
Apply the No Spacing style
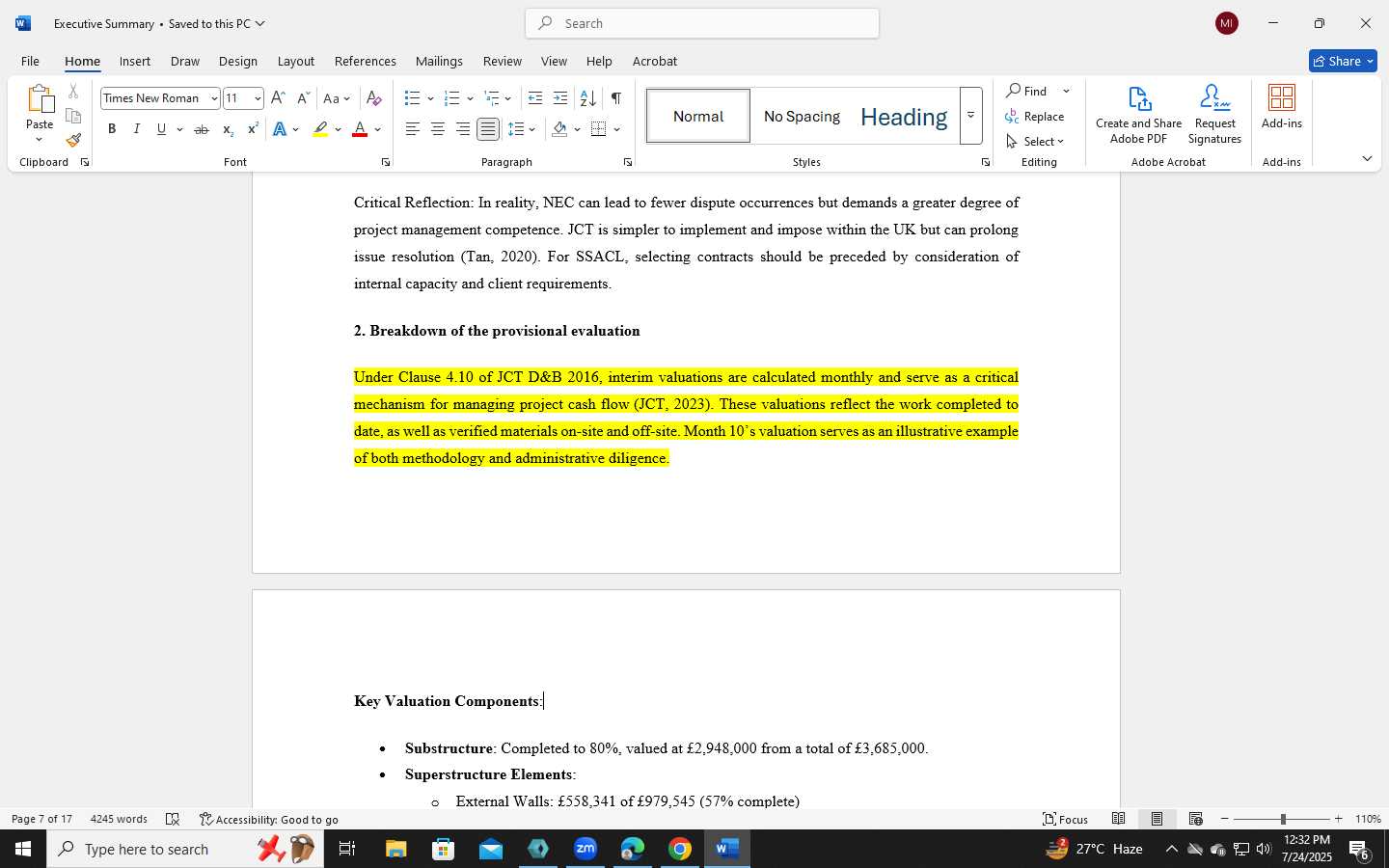[802, 116]
